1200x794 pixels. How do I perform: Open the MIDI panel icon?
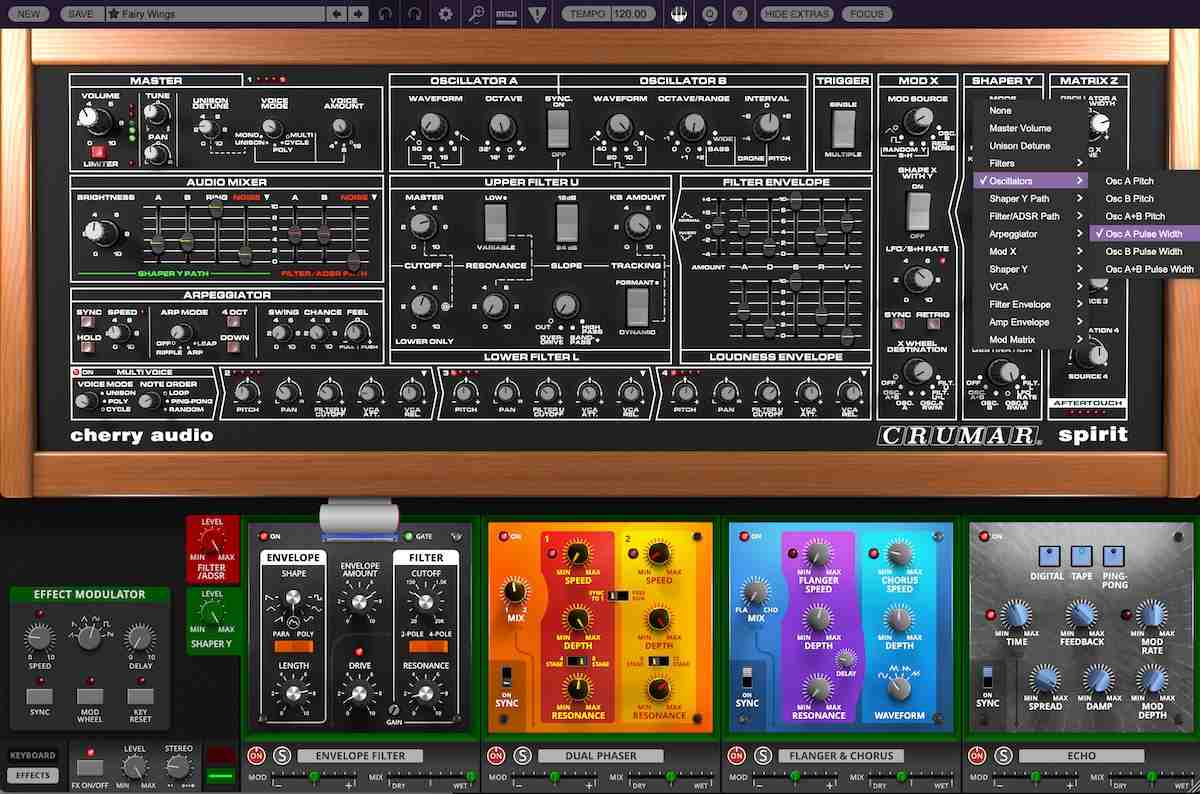505,13
